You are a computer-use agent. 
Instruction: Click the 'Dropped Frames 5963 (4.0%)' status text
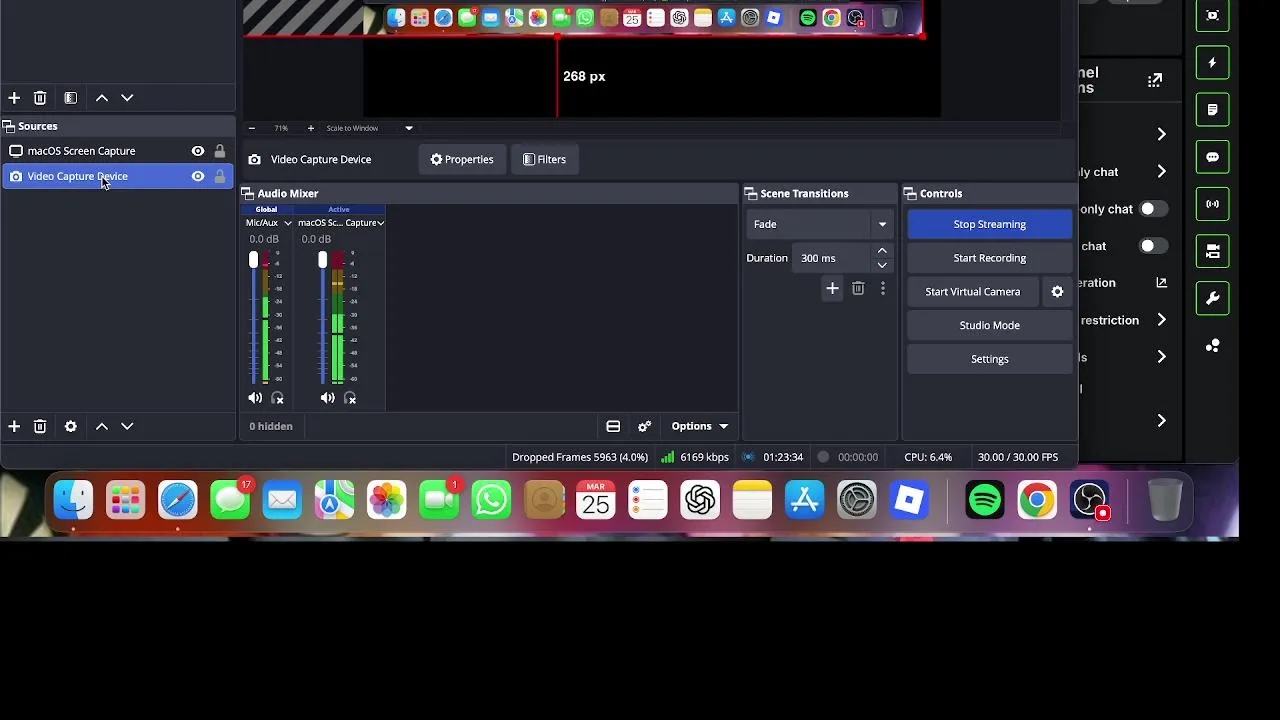[580, 457]
